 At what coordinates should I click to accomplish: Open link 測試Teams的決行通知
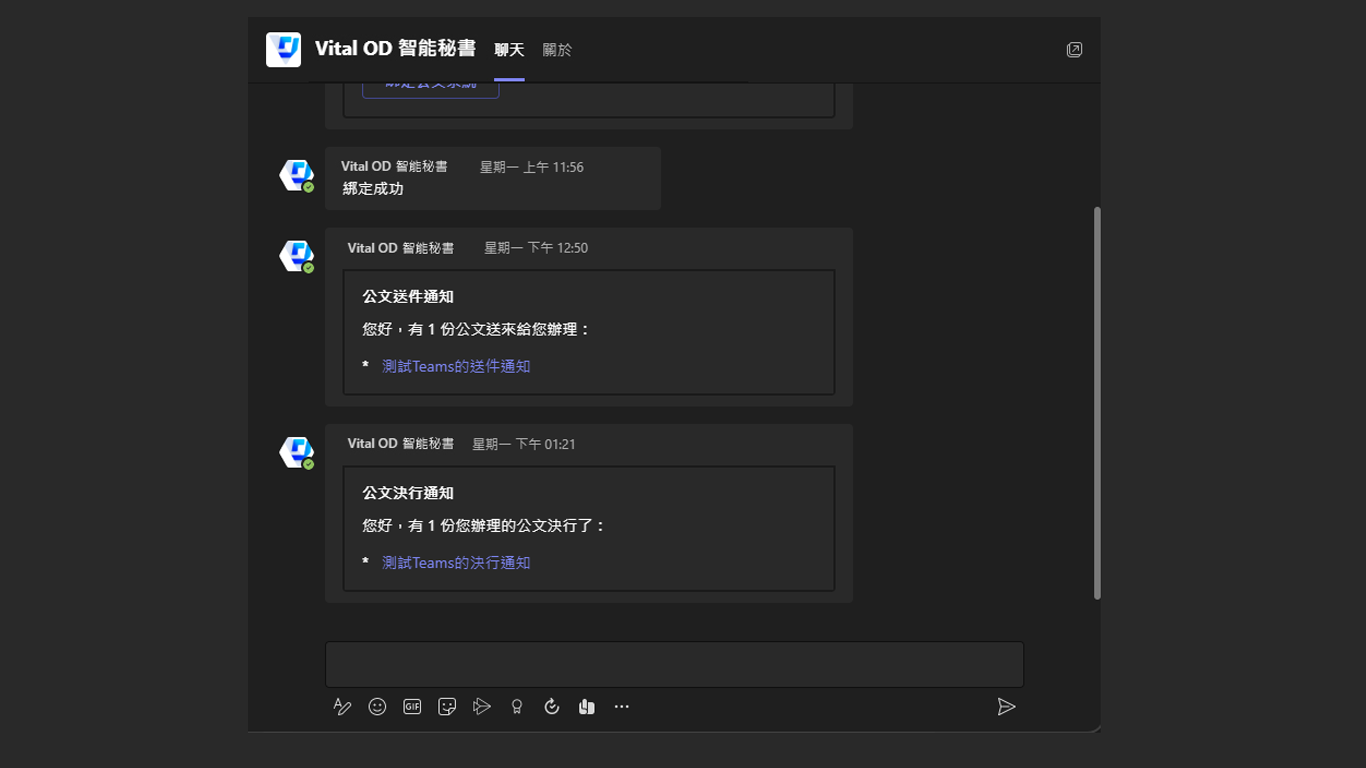(456, 563)
